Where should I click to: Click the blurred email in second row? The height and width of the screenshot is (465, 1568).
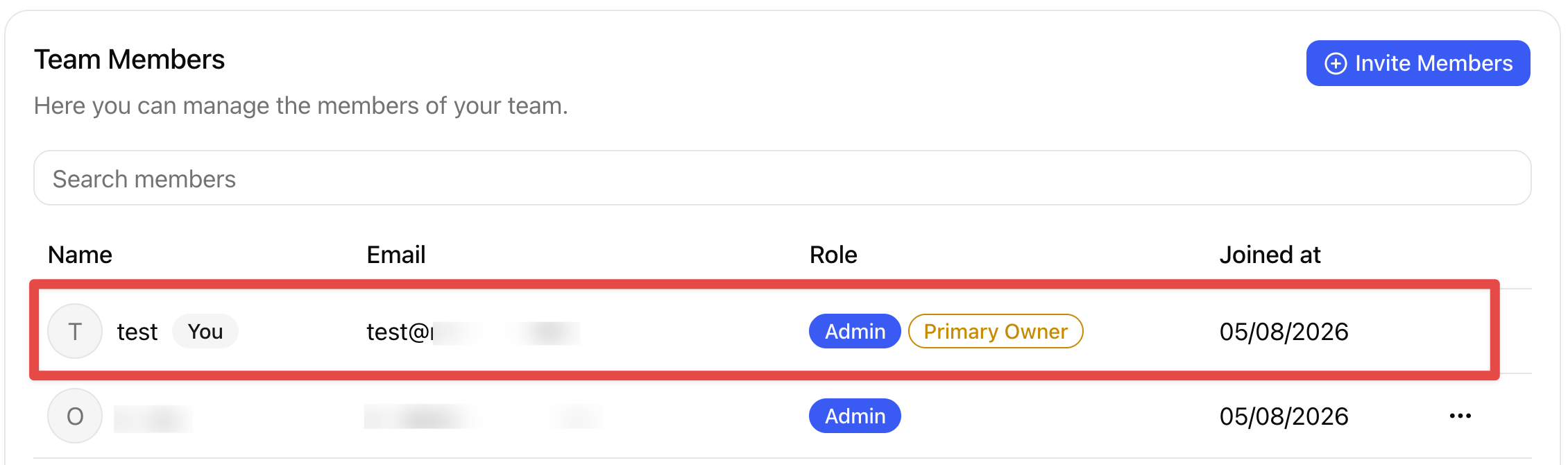click(483, 416)
